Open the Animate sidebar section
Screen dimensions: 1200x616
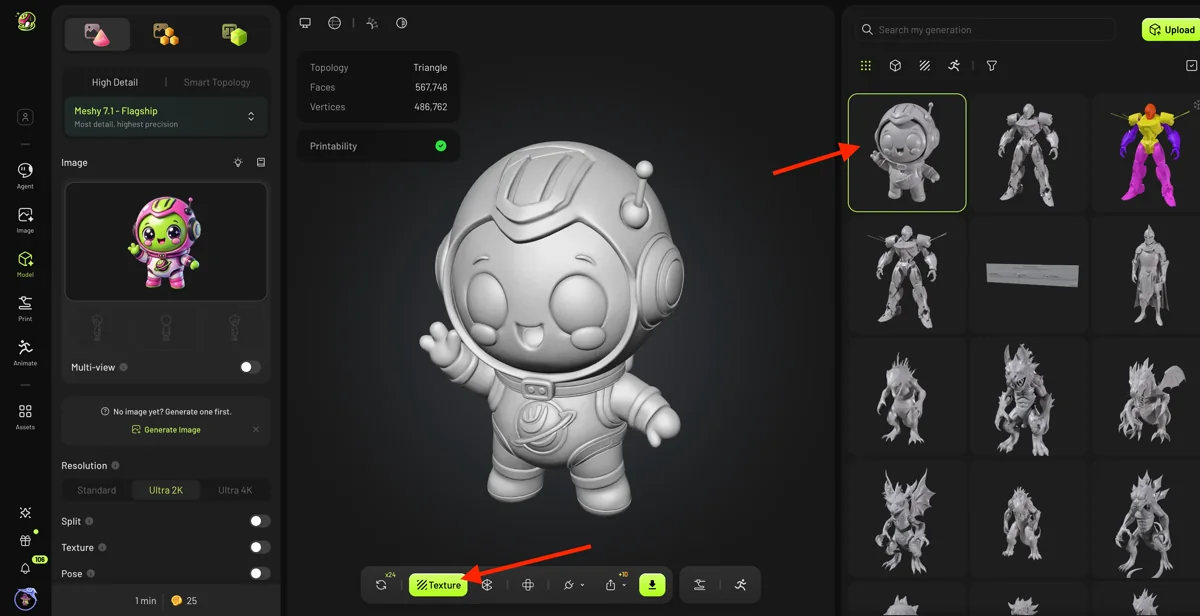(x=25, y=351)
